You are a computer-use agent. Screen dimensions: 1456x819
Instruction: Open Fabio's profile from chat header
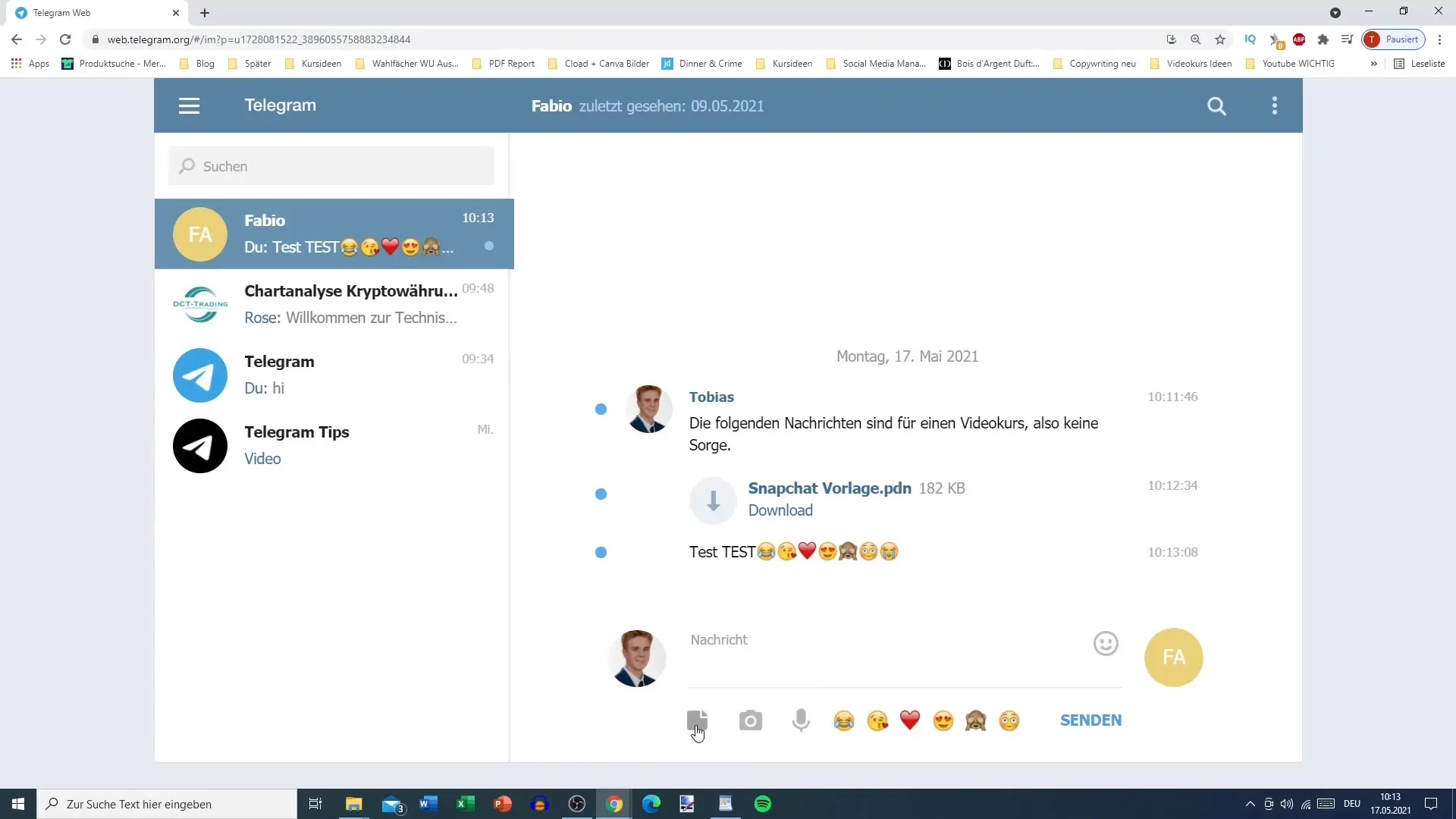[551, 106]
